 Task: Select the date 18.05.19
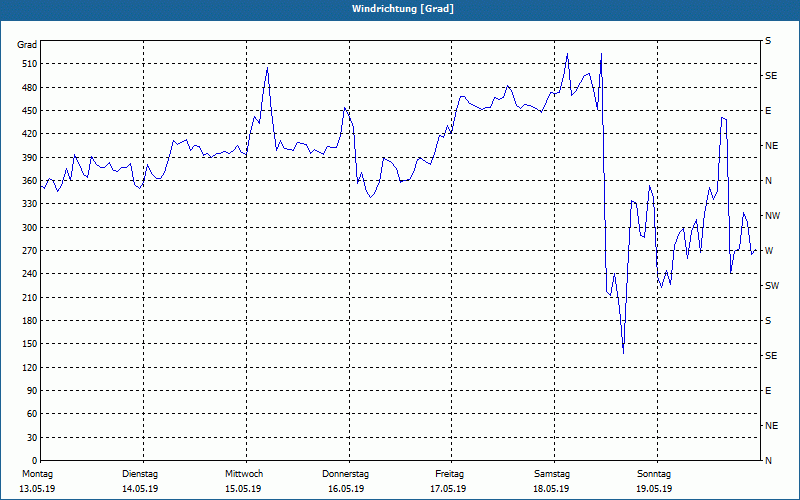click(x=551, y=489)
